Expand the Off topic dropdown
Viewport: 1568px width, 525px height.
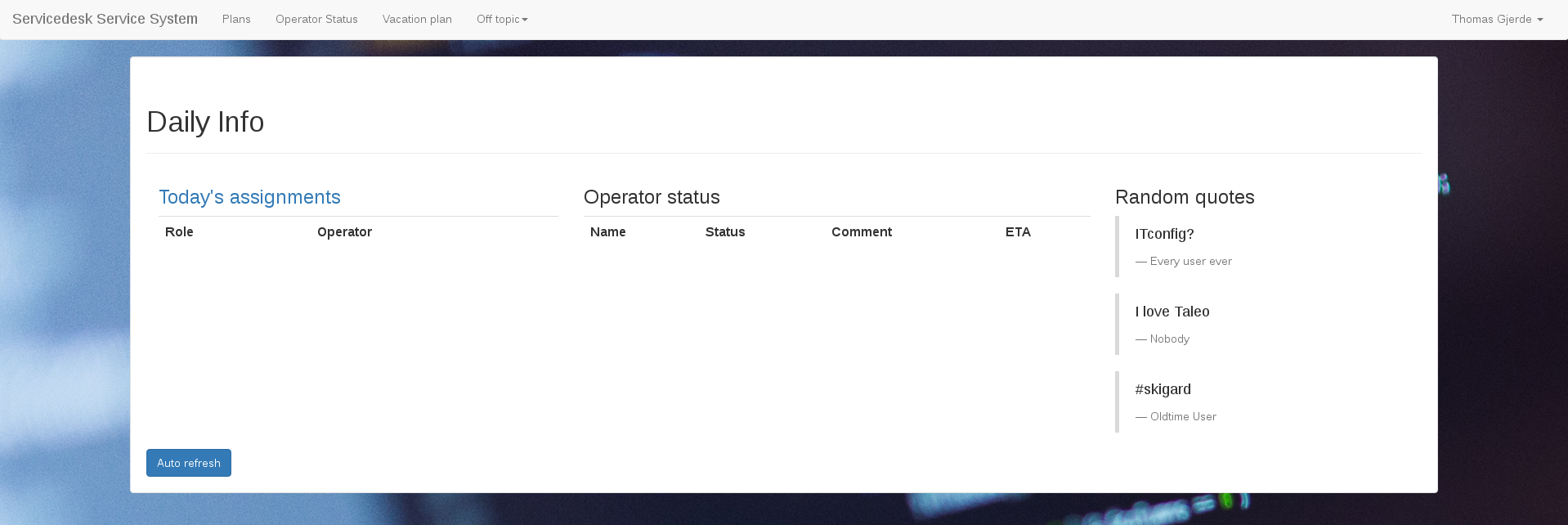(502, 19)
